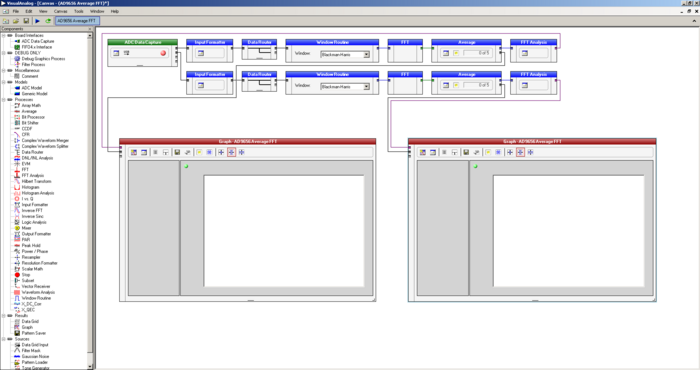The image size is (700, 370).
Task: Select the AD9656 Average FFT canvas tab
Action: point(77,21)
